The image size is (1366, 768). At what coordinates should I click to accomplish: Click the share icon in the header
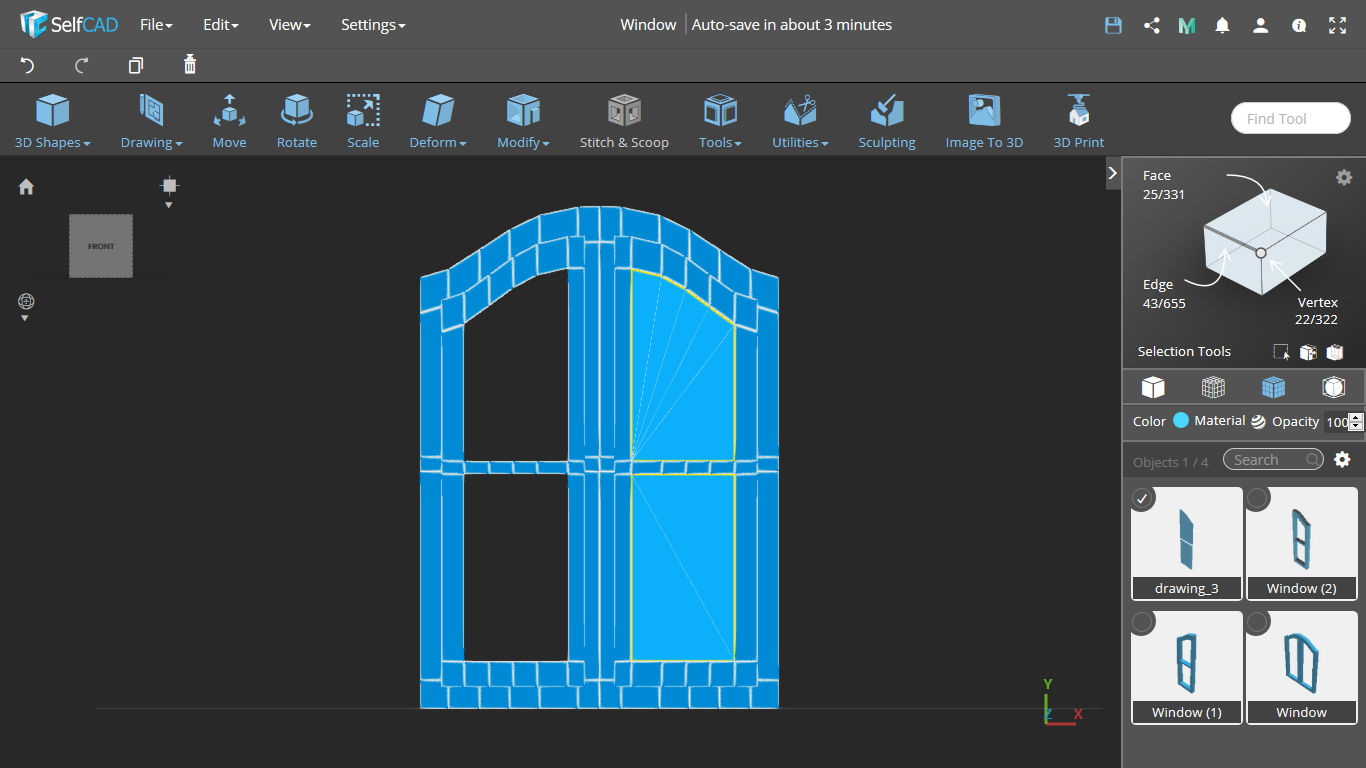[1151, 26]
